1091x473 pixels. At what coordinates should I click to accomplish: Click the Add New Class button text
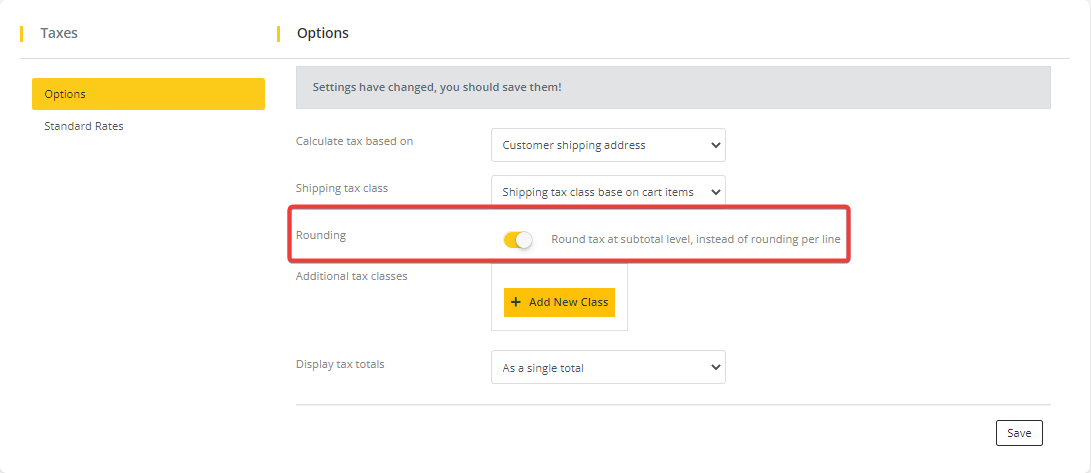[568, 302]
